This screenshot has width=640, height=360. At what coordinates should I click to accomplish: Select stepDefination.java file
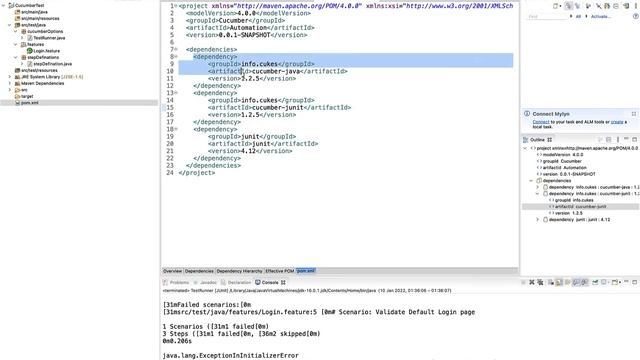pyautogui.click(x=52, y=64)
